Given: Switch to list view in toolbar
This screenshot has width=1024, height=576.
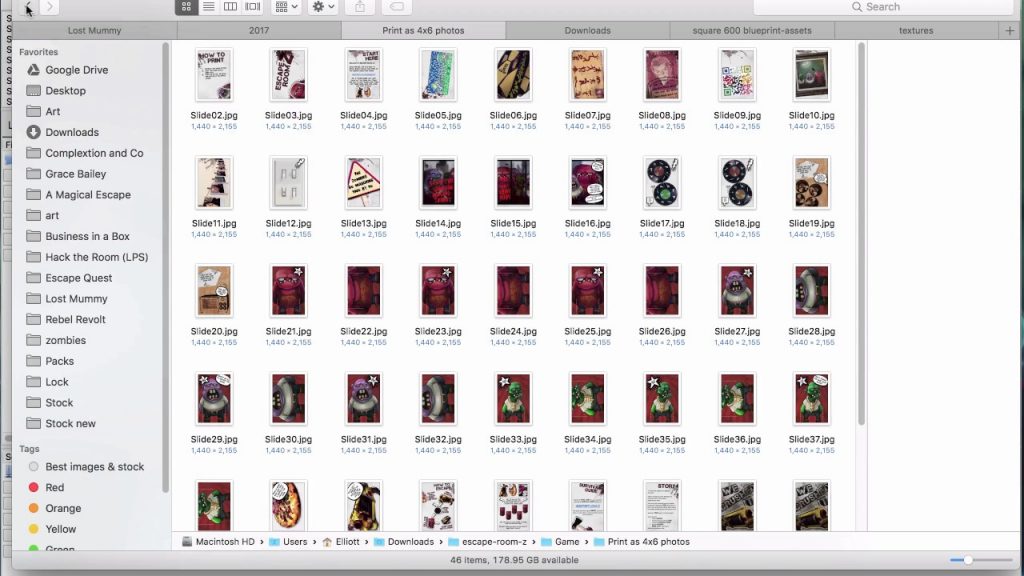Looking at the screenshot, I should [x=208, y=7].
